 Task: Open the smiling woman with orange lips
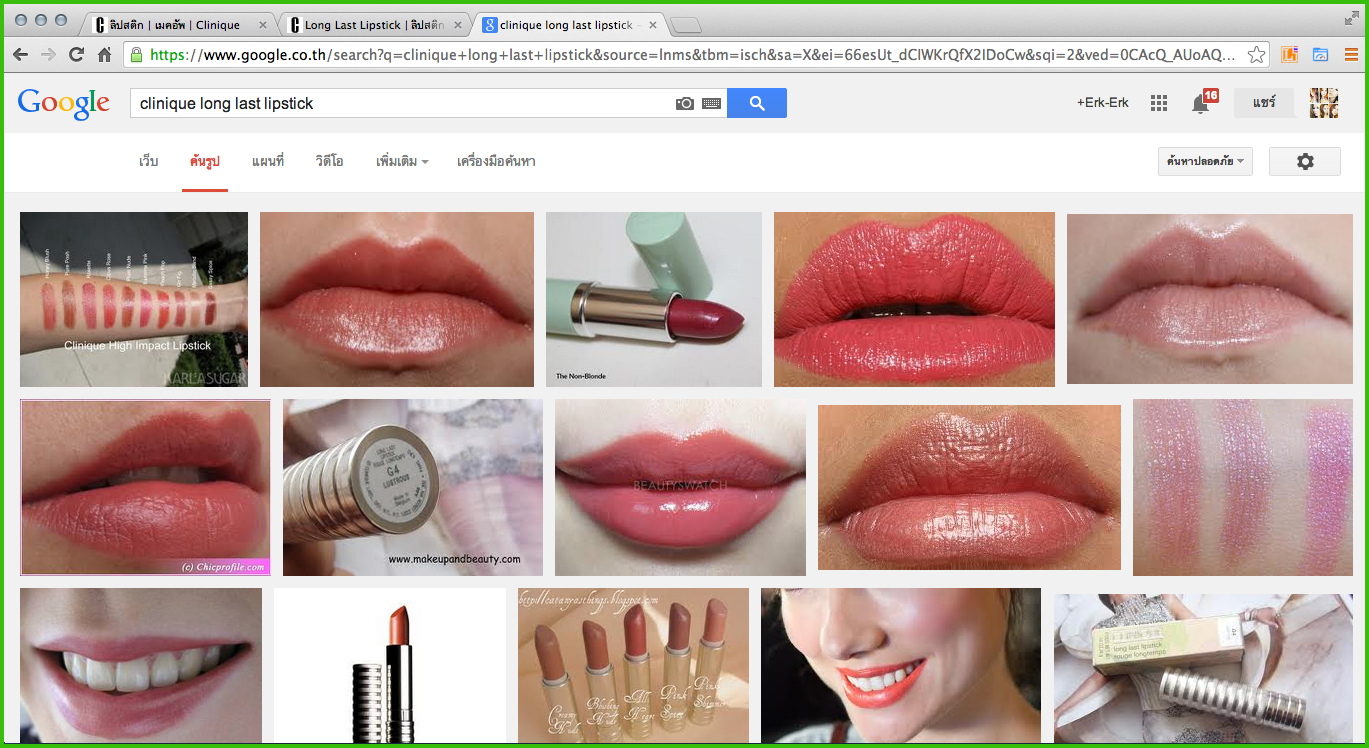[x=901, y=665]
